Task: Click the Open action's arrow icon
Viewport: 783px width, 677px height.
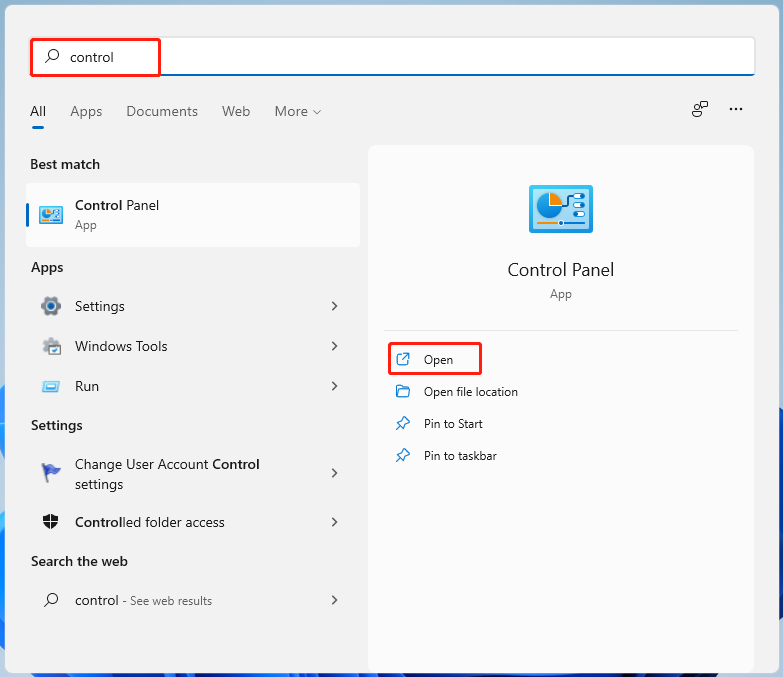Action: [x=403, y=359]
